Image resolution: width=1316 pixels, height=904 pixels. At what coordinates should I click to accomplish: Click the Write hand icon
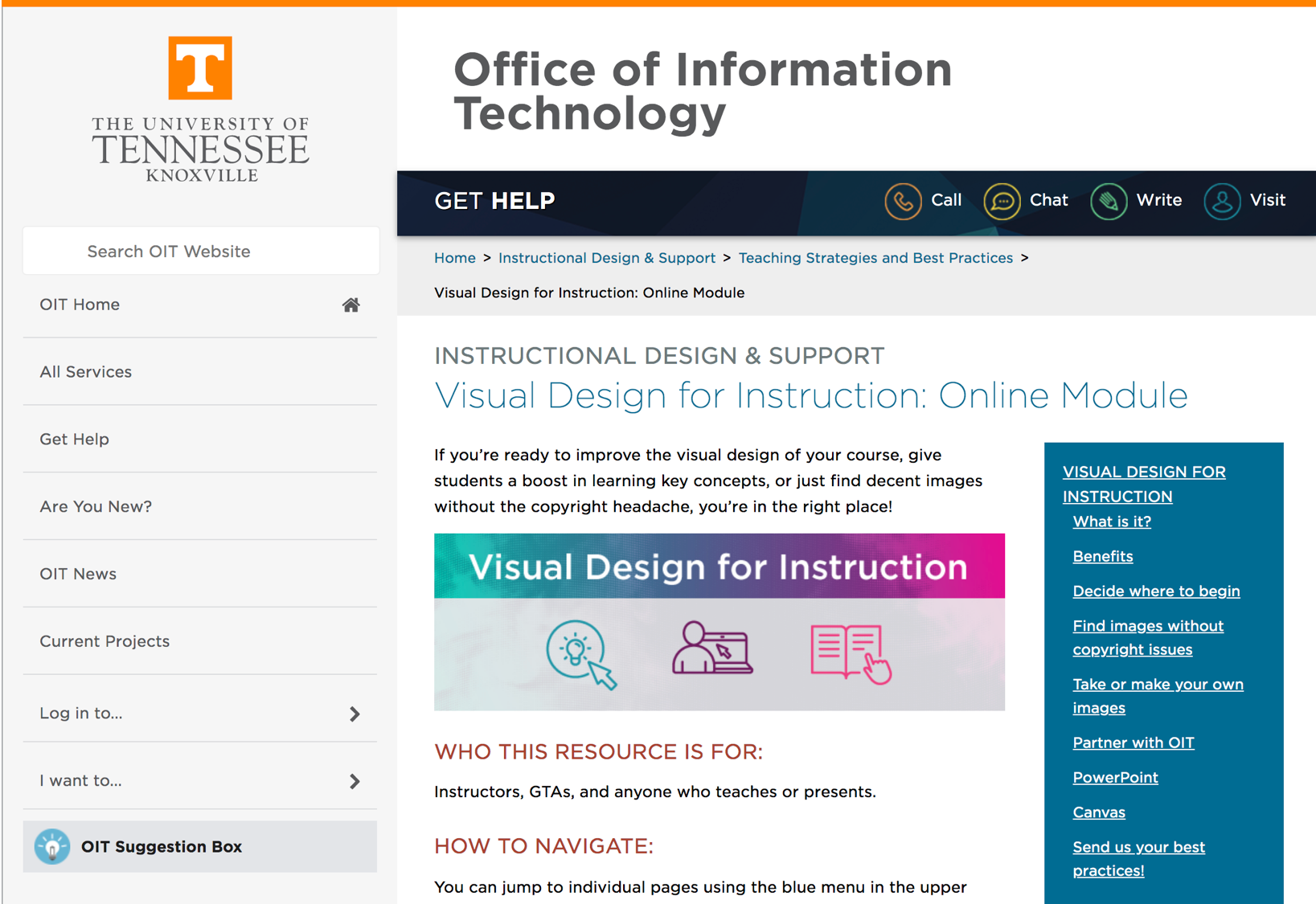click(1108, 201)
